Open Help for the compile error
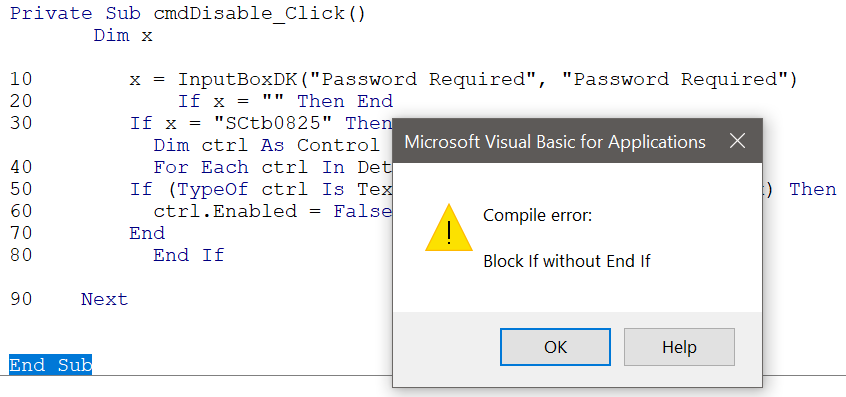The image size is (846, 397). 679,347
